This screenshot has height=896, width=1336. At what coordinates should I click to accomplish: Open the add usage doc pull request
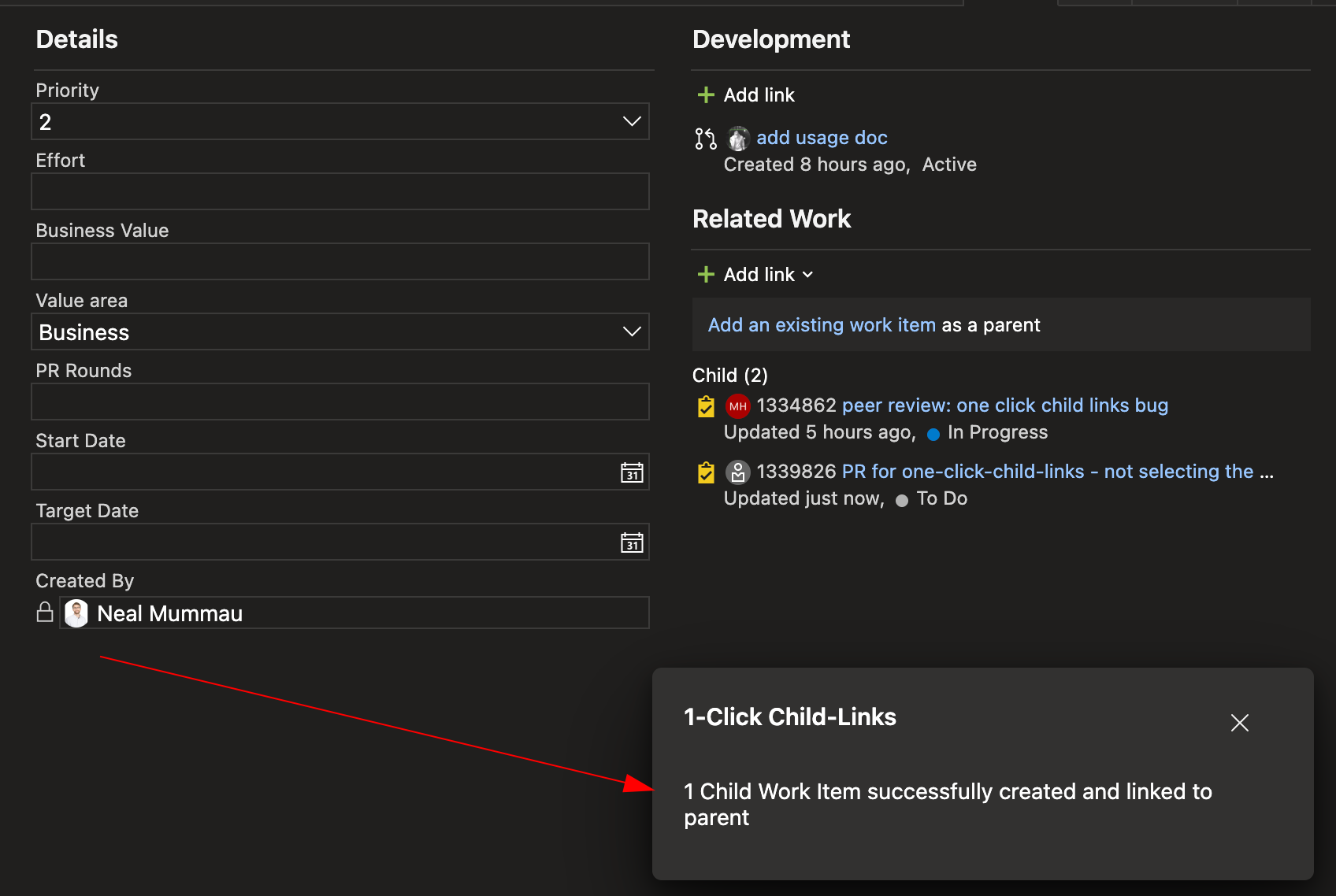point(822,138)
